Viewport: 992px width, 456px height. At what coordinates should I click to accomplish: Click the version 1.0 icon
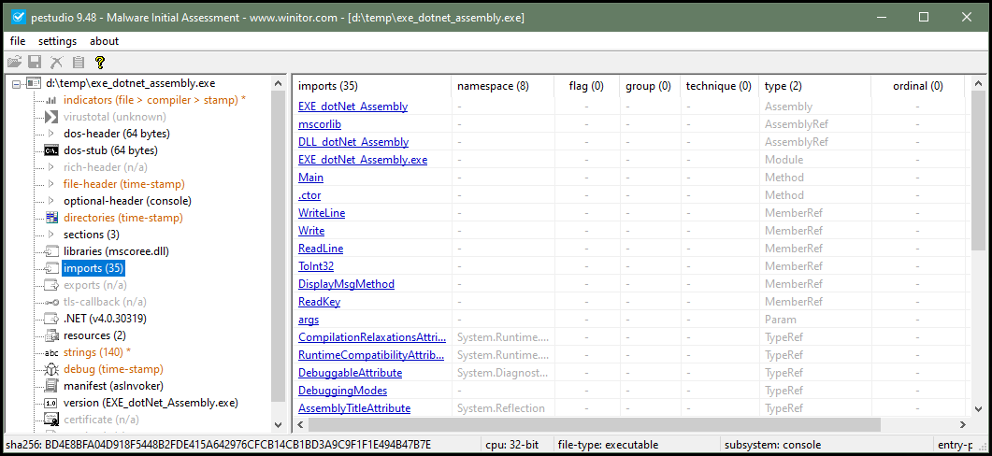[51, 403]
